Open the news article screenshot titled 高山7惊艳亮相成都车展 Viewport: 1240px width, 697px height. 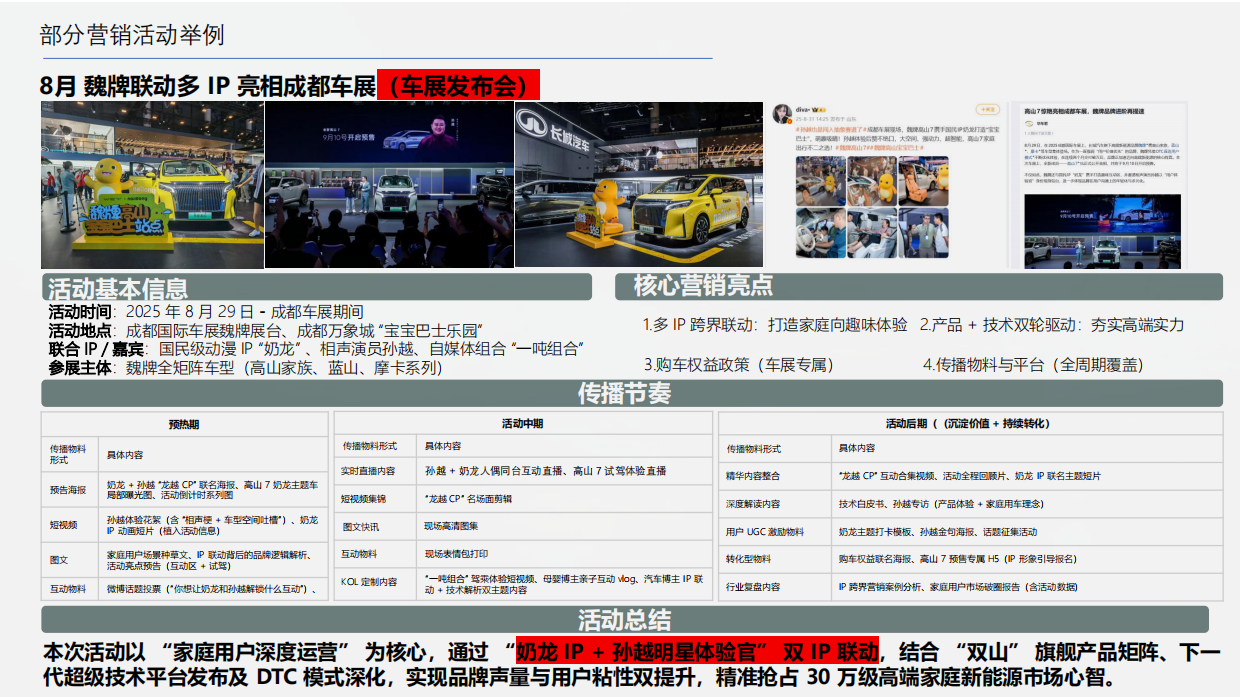click(x=1098, y=184)
